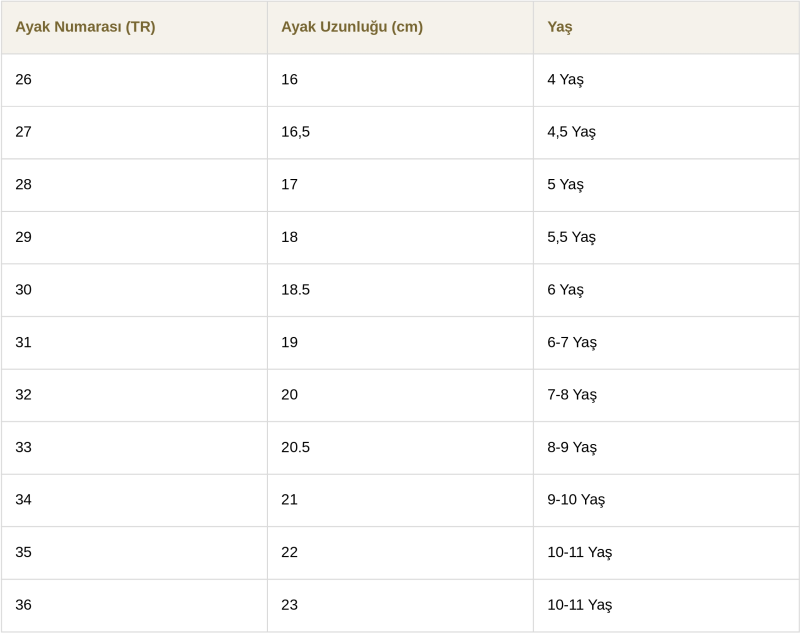Click shoe size 32 cell

[23, 394]
